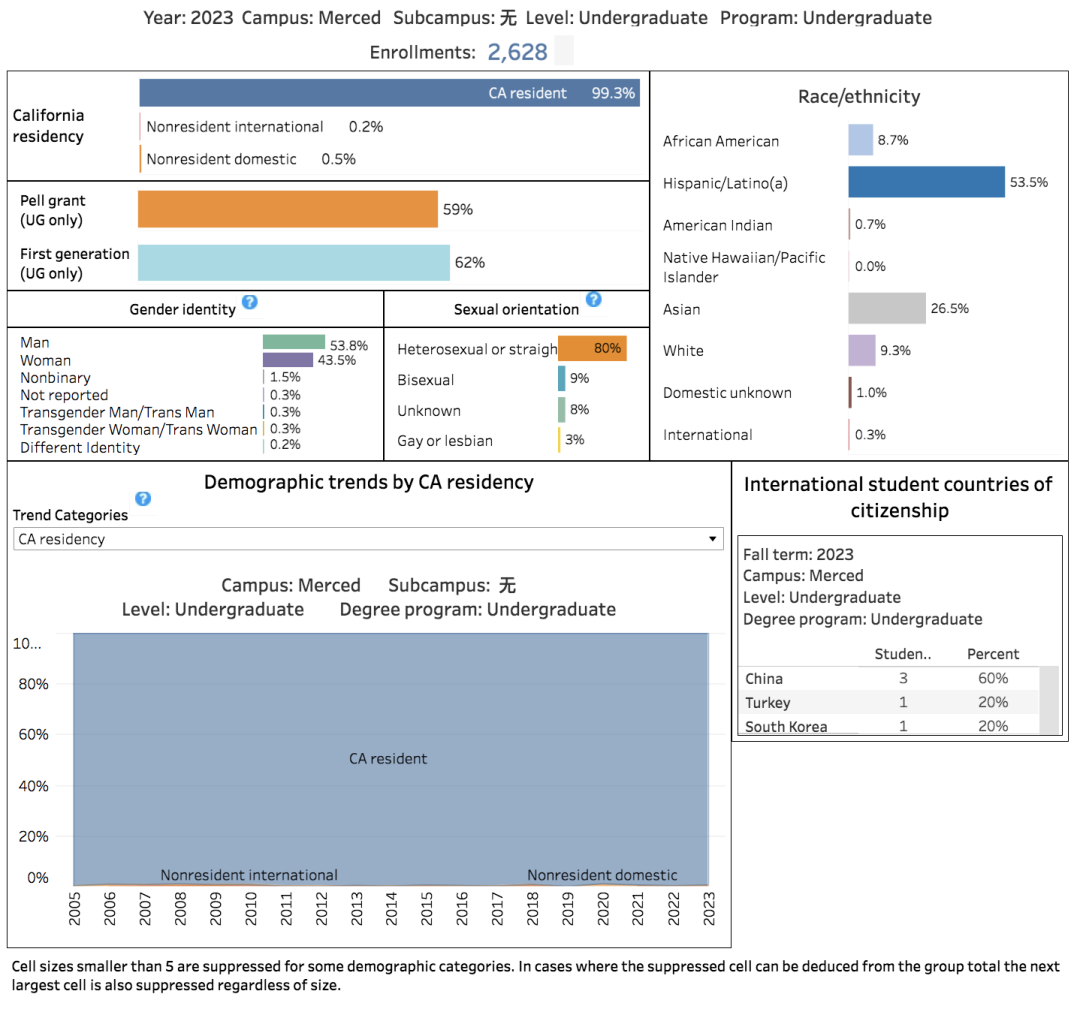Click the Students column header
Viewport: 1080px width, 1009px height.
(x=902, y=654)
